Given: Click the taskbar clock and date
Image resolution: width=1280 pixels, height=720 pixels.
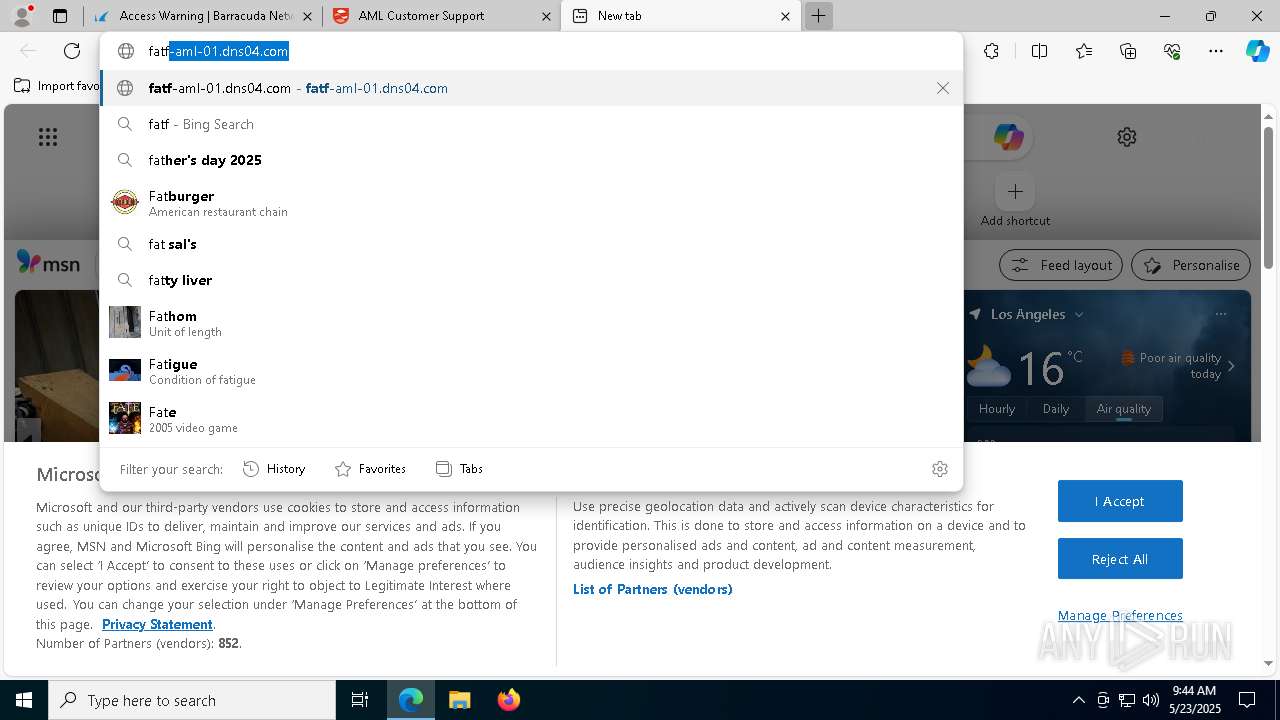Looking at the screenshot, I should point(1194,700).
